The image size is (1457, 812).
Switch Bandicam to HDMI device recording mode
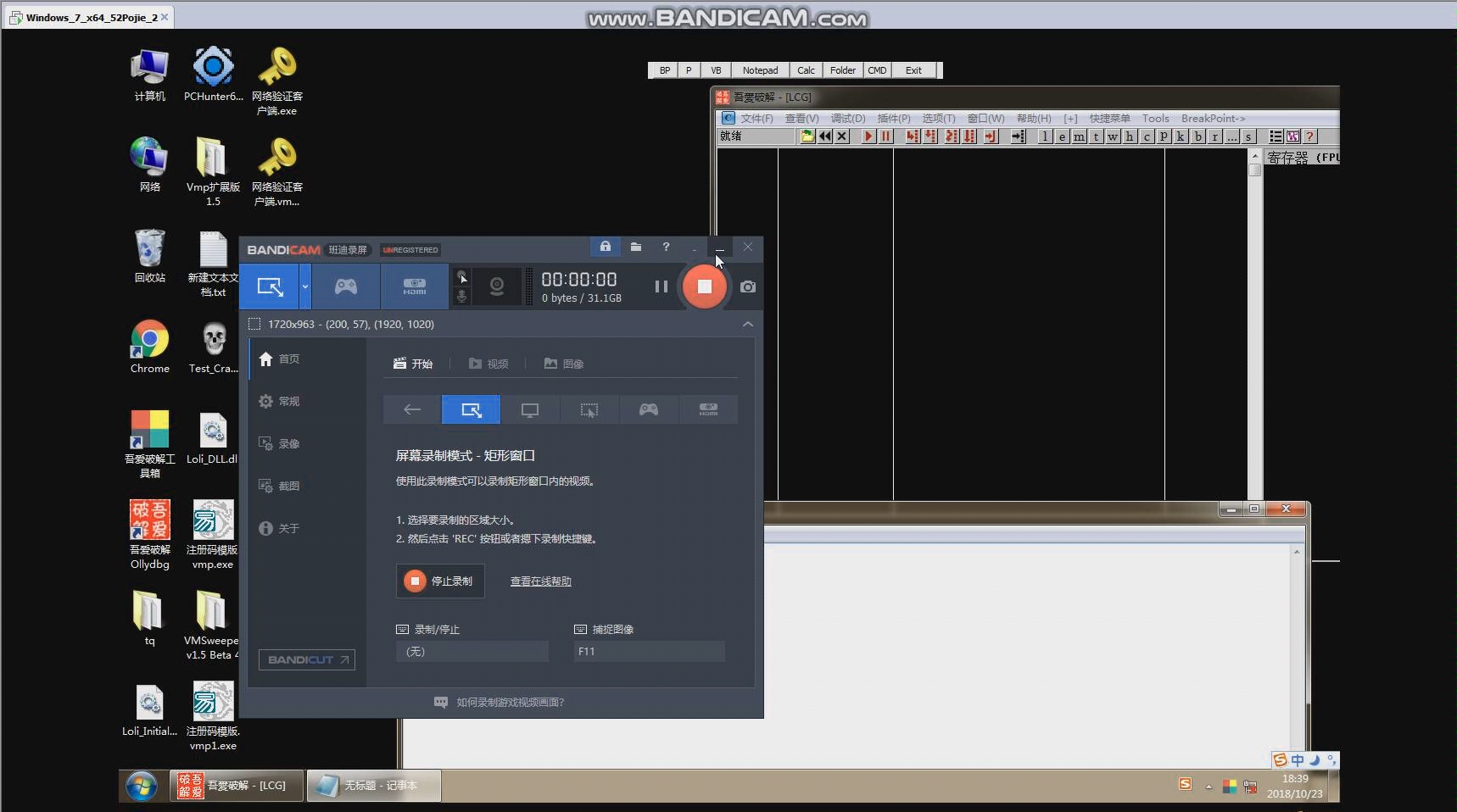pos(415,286)
